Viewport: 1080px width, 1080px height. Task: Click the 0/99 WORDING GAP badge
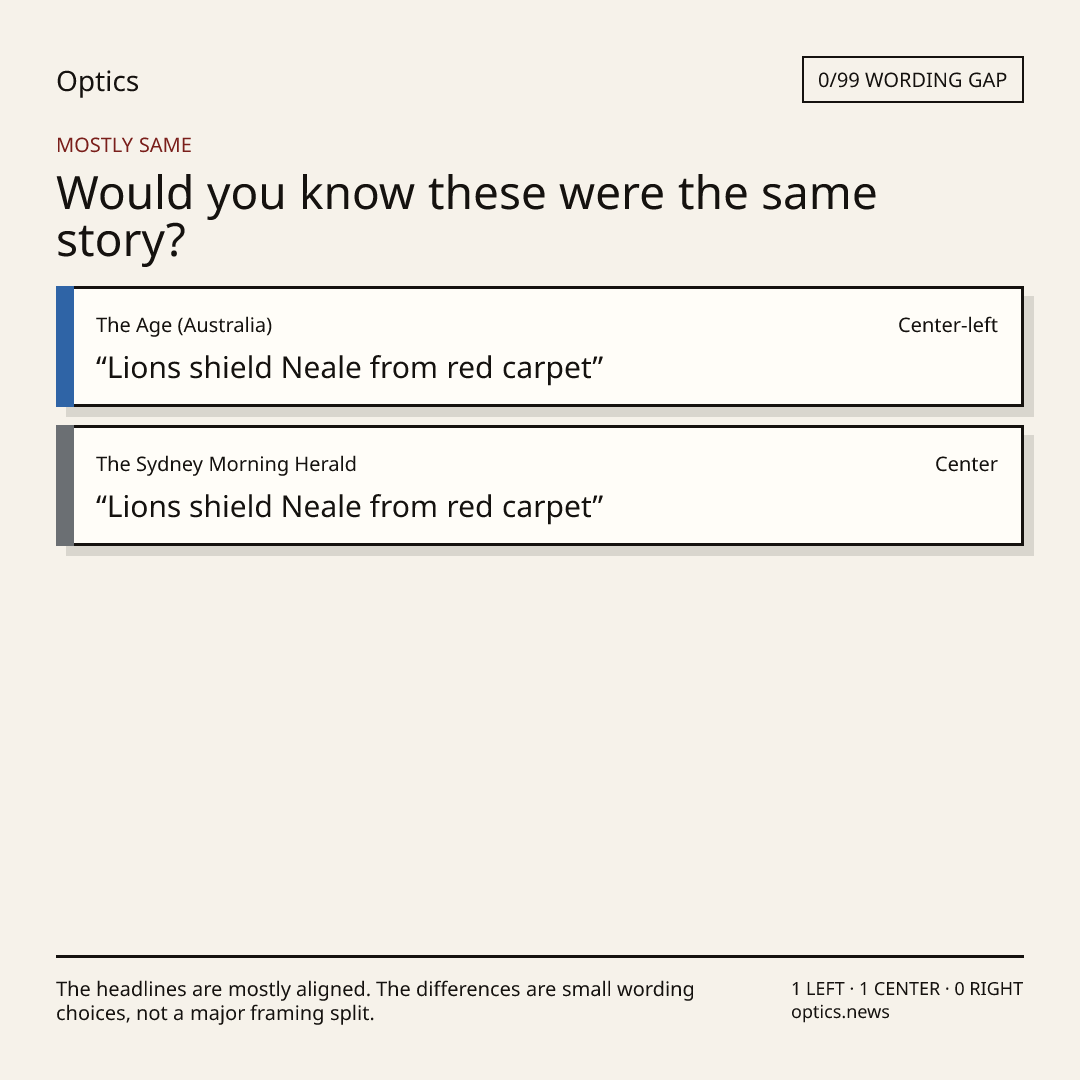913,80
